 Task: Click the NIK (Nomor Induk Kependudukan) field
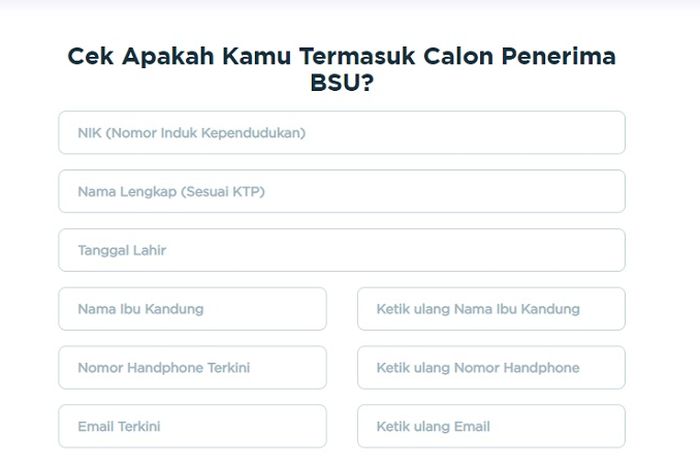pyautogui.click(x=341, y=132)
